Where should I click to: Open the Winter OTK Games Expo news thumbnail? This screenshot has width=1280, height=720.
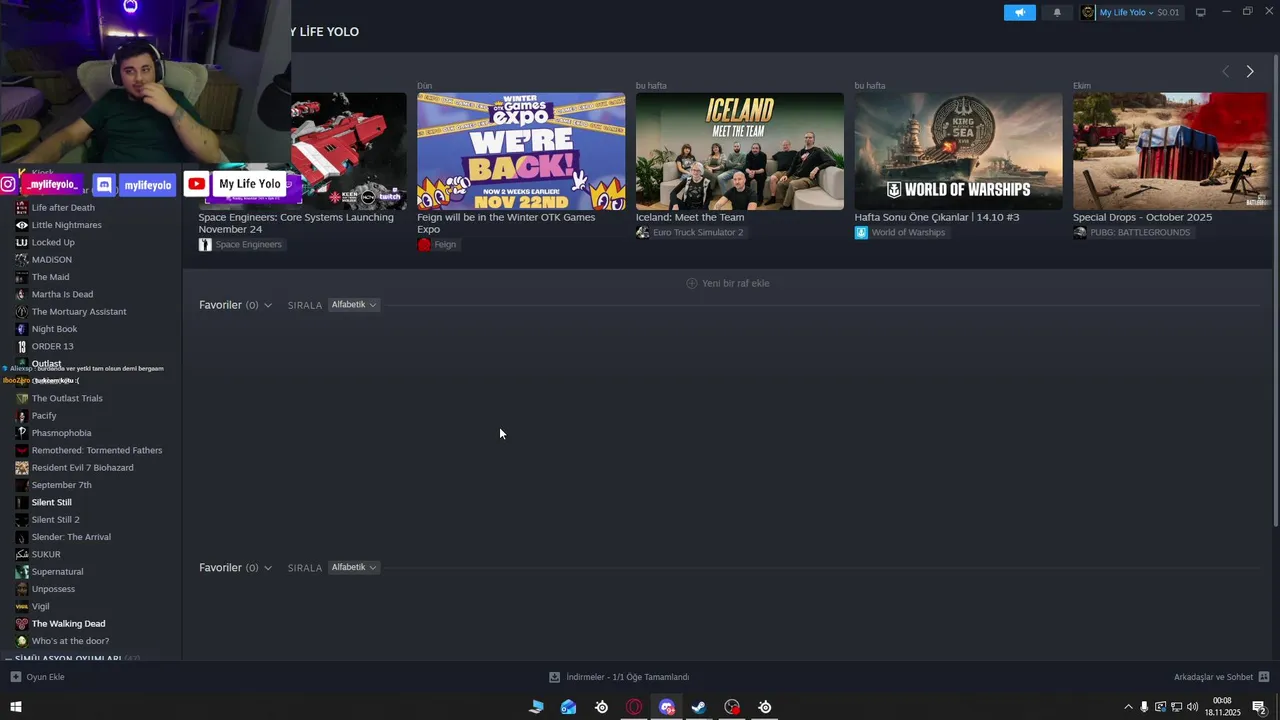tap(521, 151)
